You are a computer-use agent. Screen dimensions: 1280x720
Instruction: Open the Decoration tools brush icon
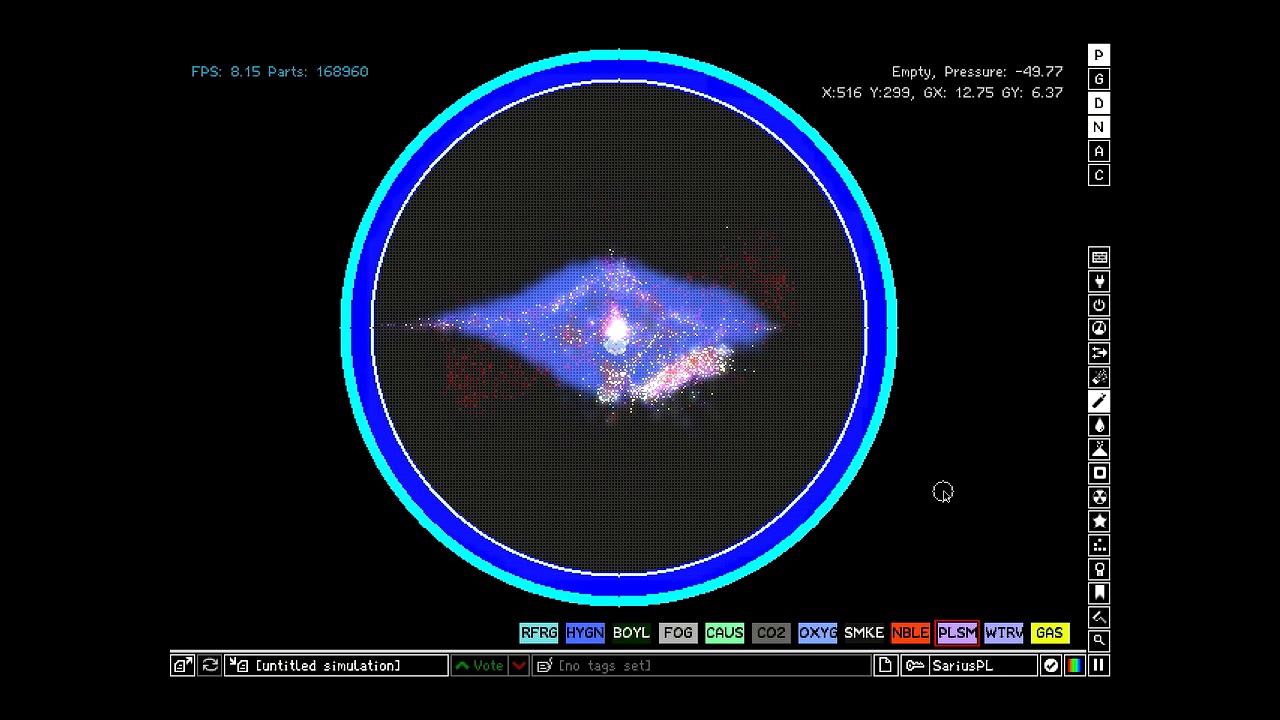click(1099, 618)
